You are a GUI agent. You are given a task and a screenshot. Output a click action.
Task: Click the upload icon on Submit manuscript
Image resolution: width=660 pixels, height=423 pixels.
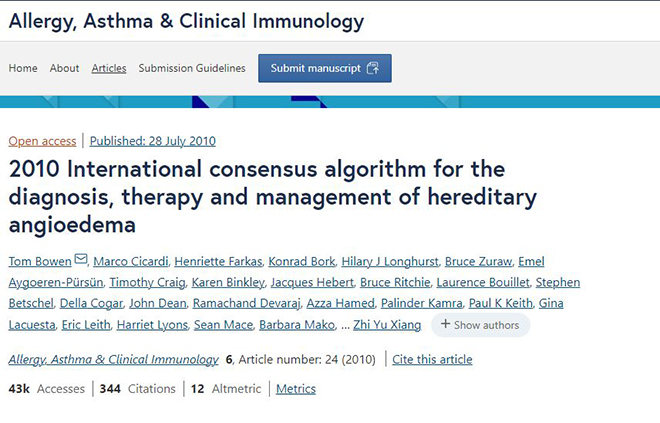tap(373, 68)
